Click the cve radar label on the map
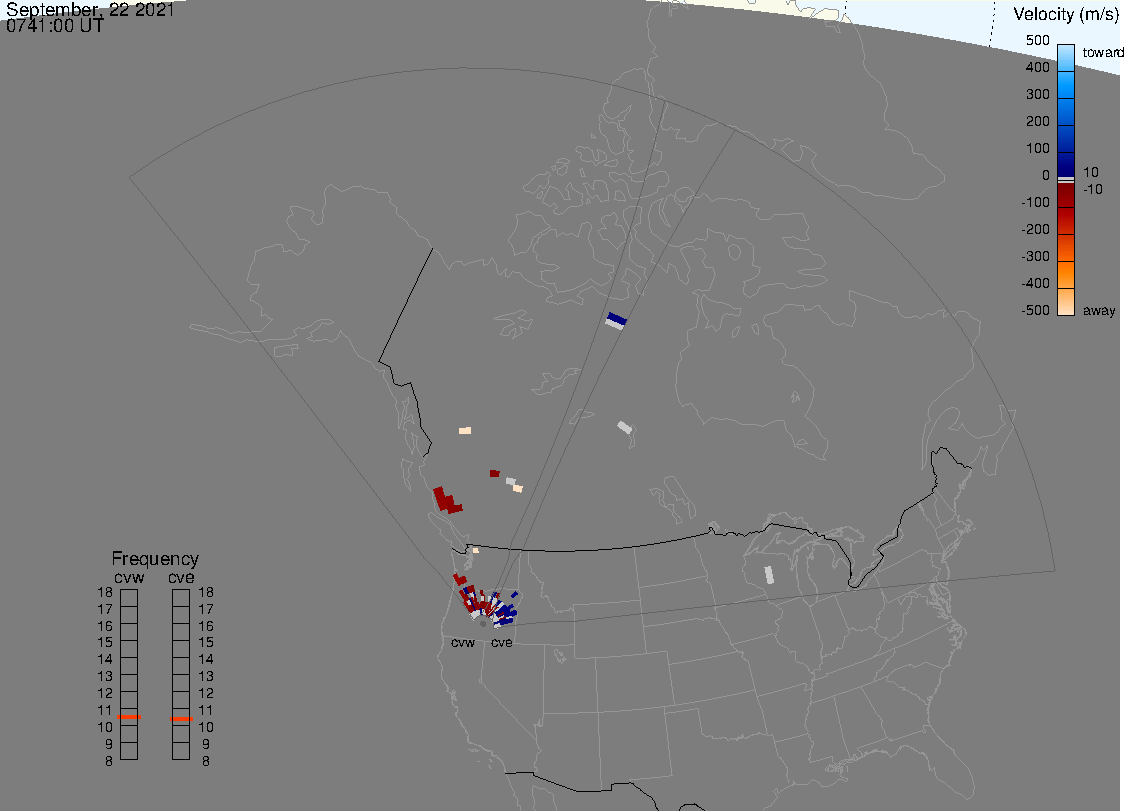Image resolution: width=1124 pixels, height=811 pixels. (x=501, y=642)
